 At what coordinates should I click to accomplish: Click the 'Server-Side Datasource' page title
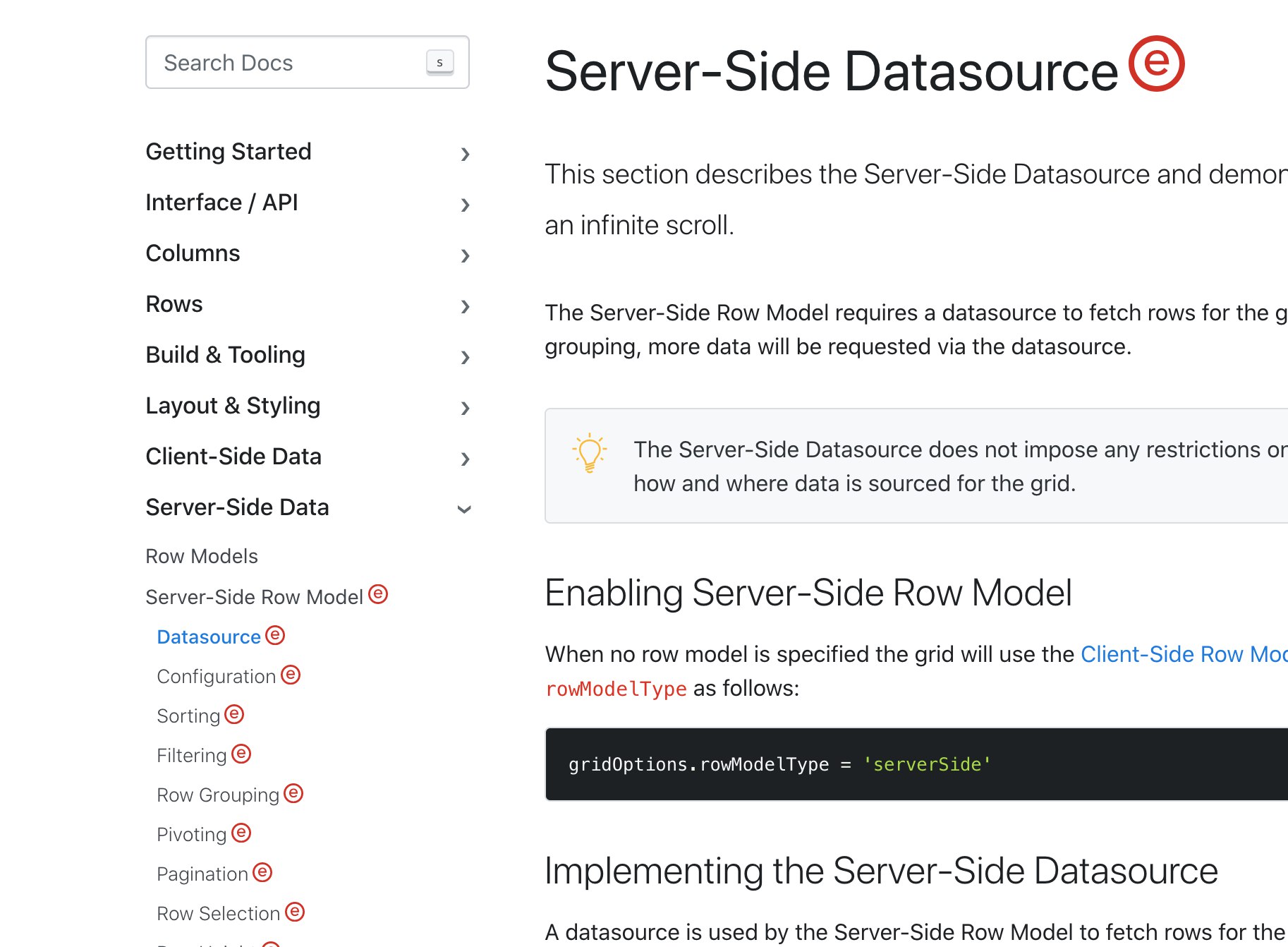click(x=832, y=71)
